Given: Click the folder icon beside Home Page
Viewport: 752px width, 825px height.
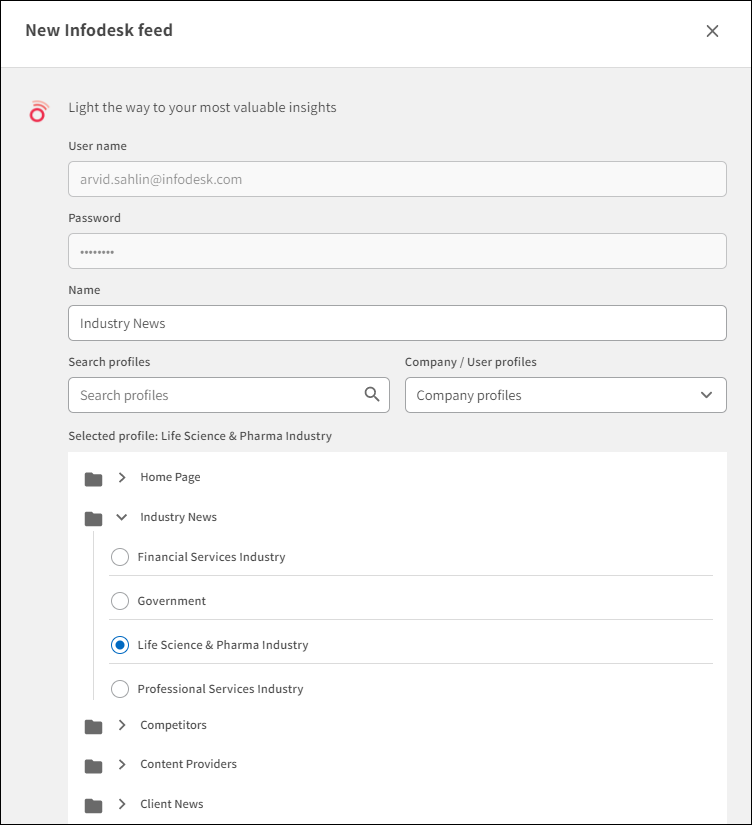Looking at the screenshot, I should [x=93, y=477].
